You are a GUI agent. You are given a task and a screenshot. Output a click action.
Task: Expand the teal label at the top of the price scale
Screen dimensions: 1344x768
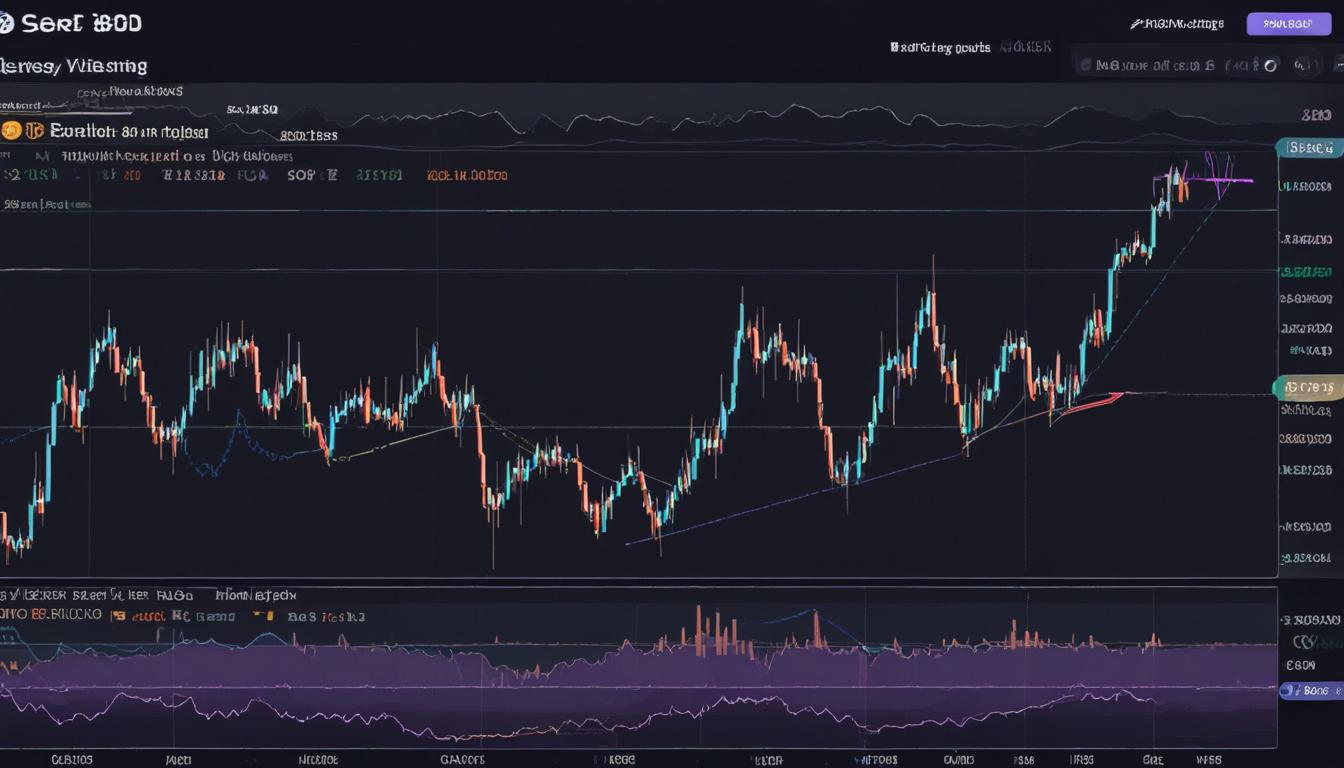(x=1310, y=146)
